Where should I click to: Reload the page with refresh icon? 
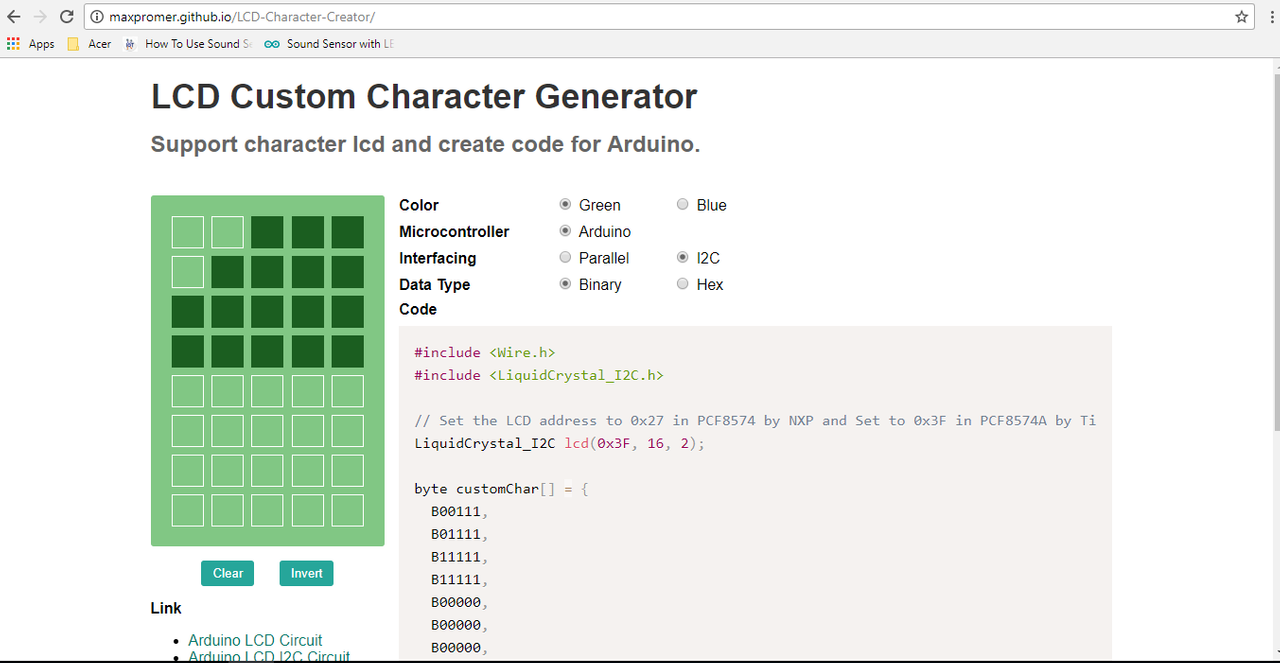coord(66,17)
